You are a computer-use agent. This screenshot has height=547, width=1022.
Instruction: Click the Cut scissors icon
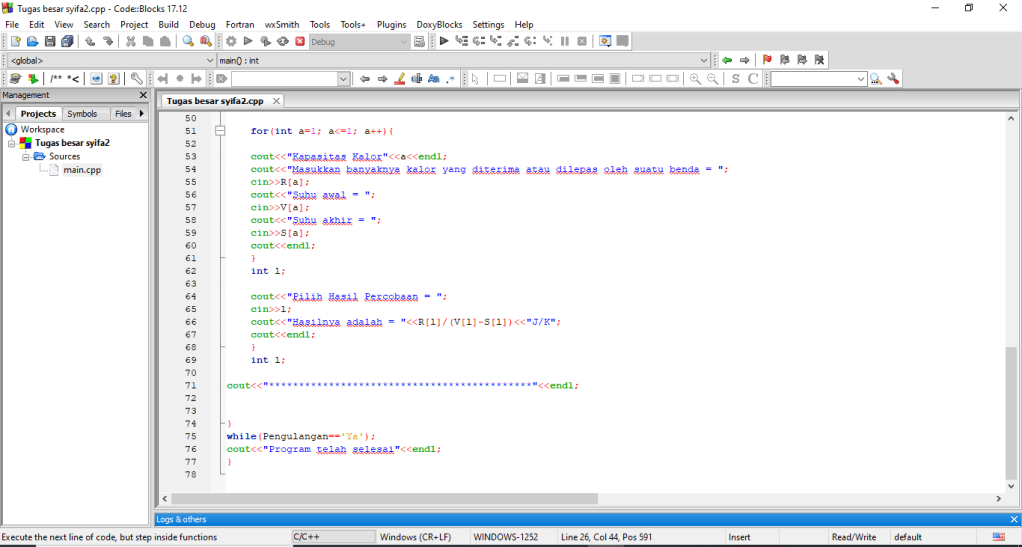131,41
